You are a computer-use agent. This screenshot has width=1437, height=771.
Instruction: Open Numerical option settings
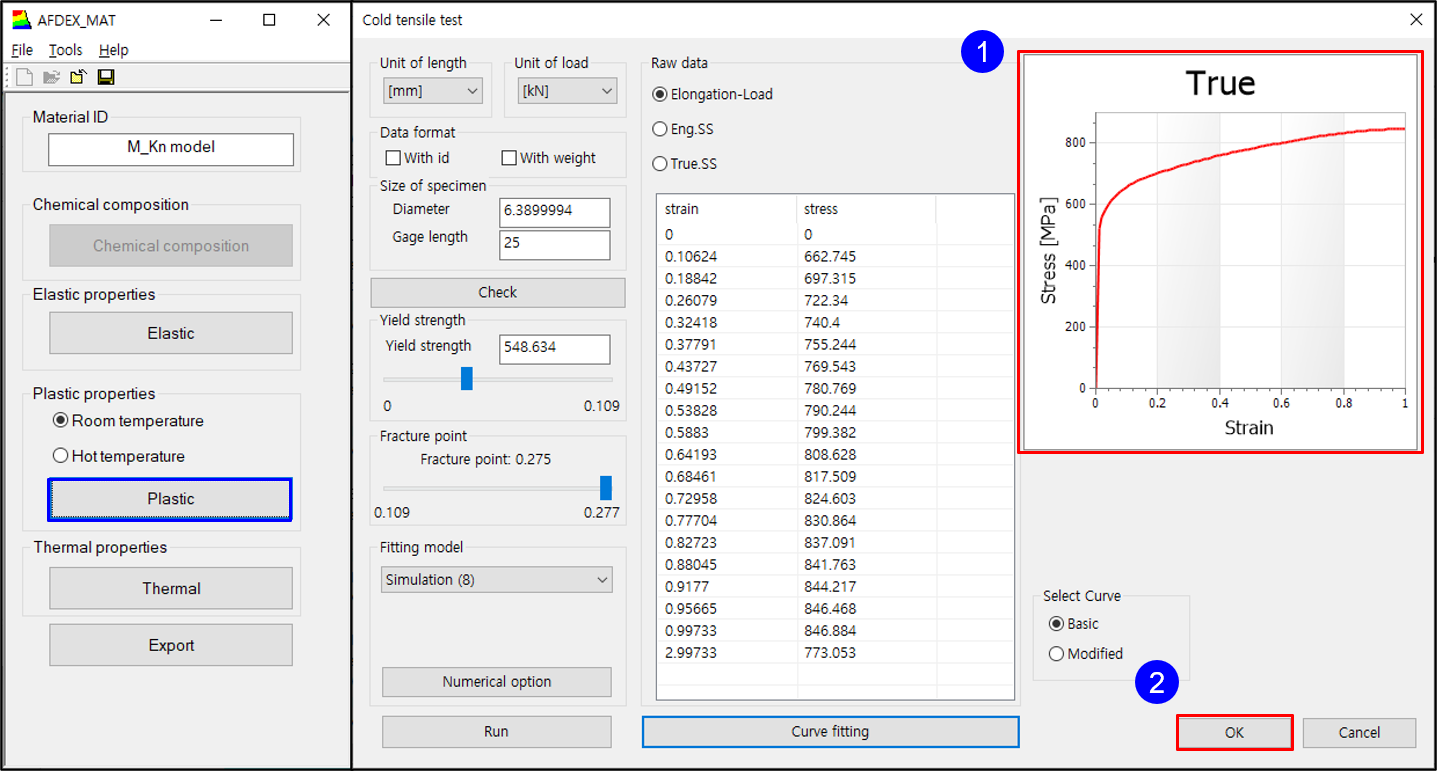(x=497, y=682)
